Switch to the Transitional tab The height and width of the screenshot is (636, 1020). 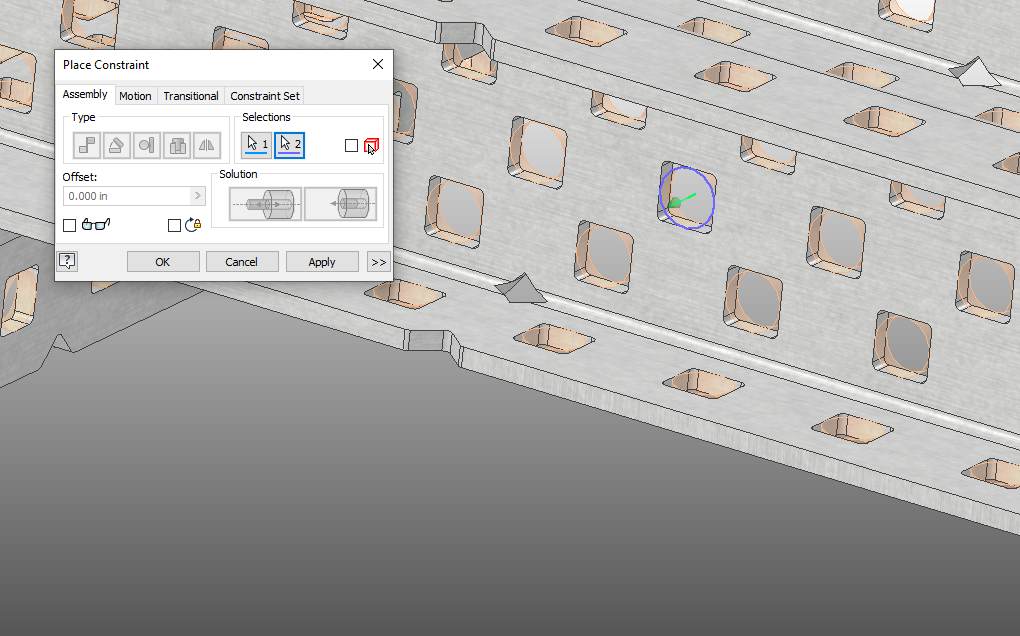coord(191,96)
